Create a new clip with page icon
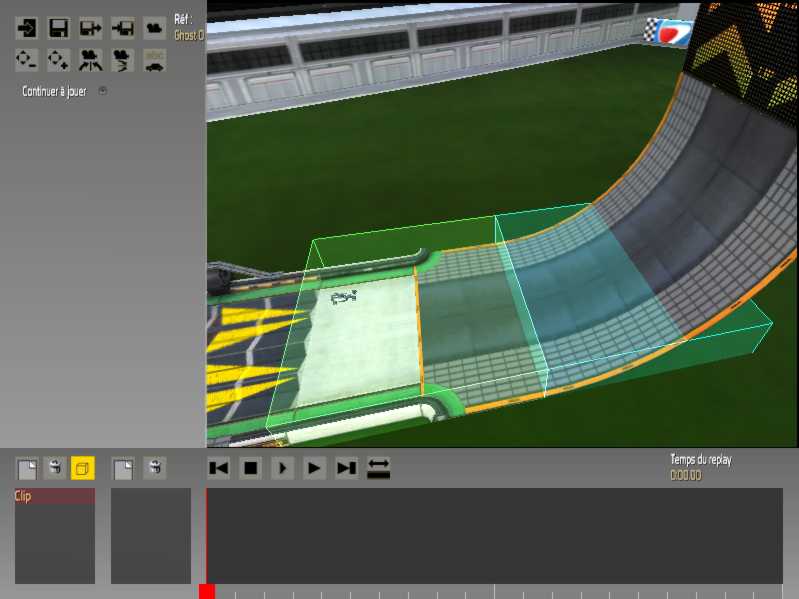 tap(27, 468)
